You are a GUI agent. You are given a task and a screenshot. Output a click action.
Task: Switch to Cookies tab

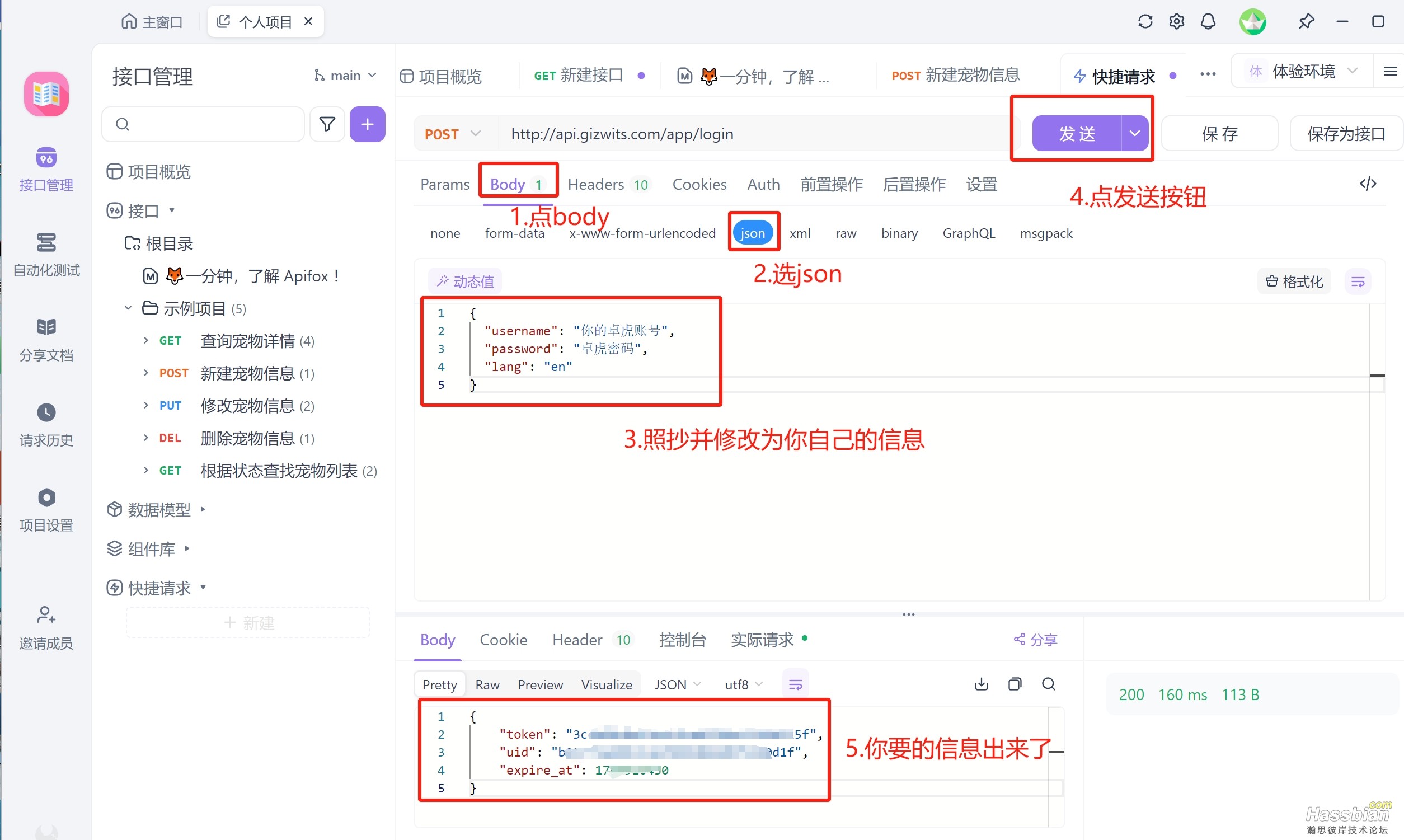pyautogui.click(x=699, y=184)
